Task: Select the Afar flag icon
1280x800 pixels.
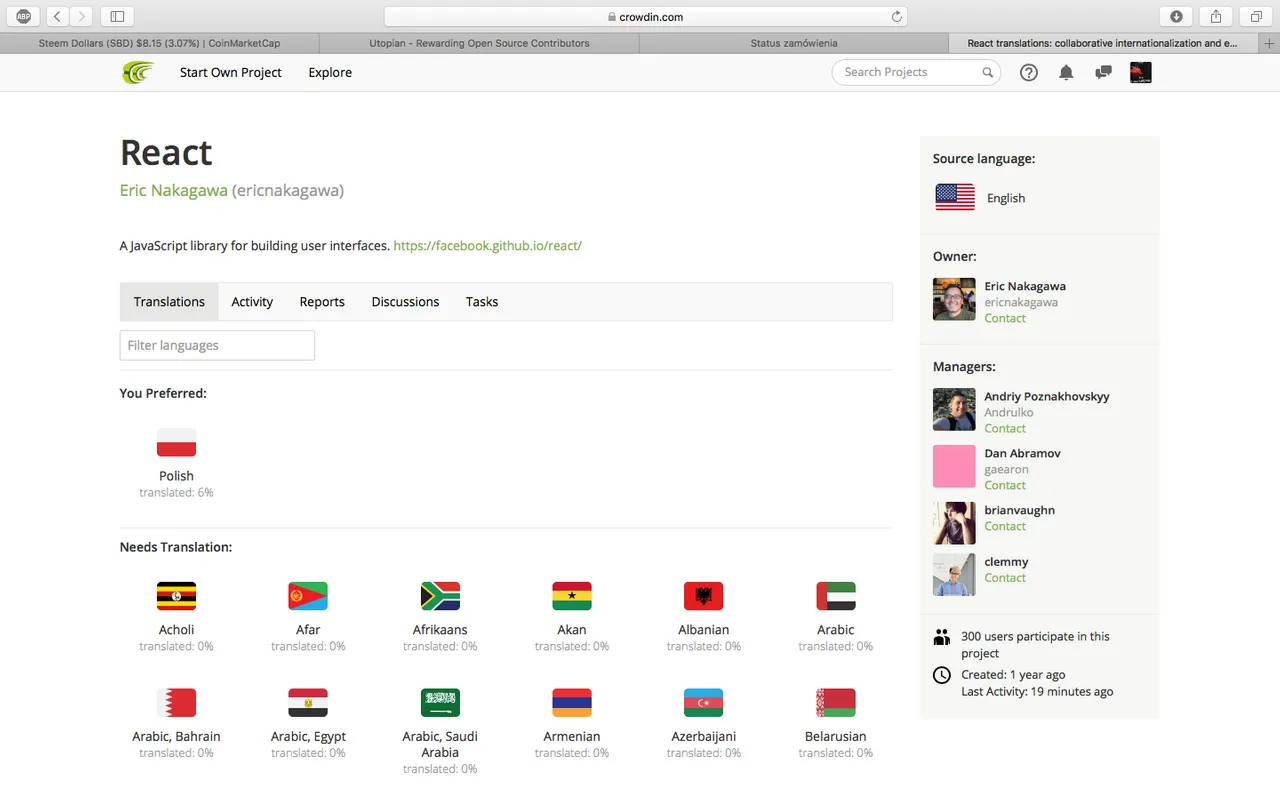Action: coord(308,596)
